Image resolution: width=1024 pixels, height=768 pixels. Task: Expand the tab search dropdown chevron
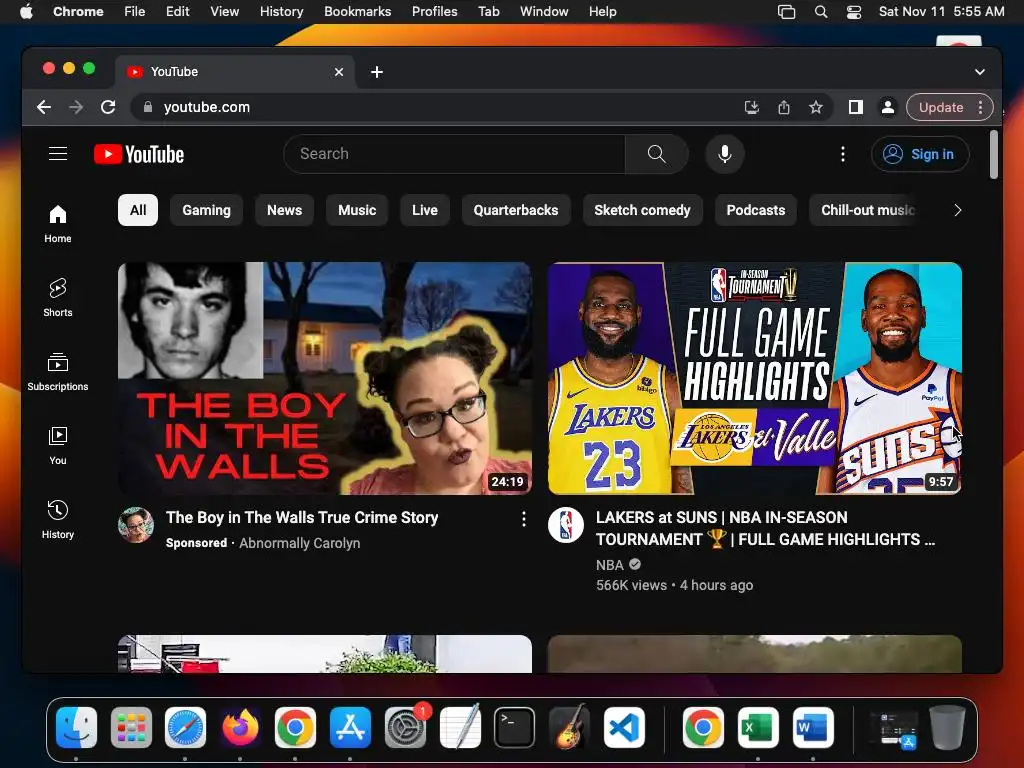(x=980, y=72)
